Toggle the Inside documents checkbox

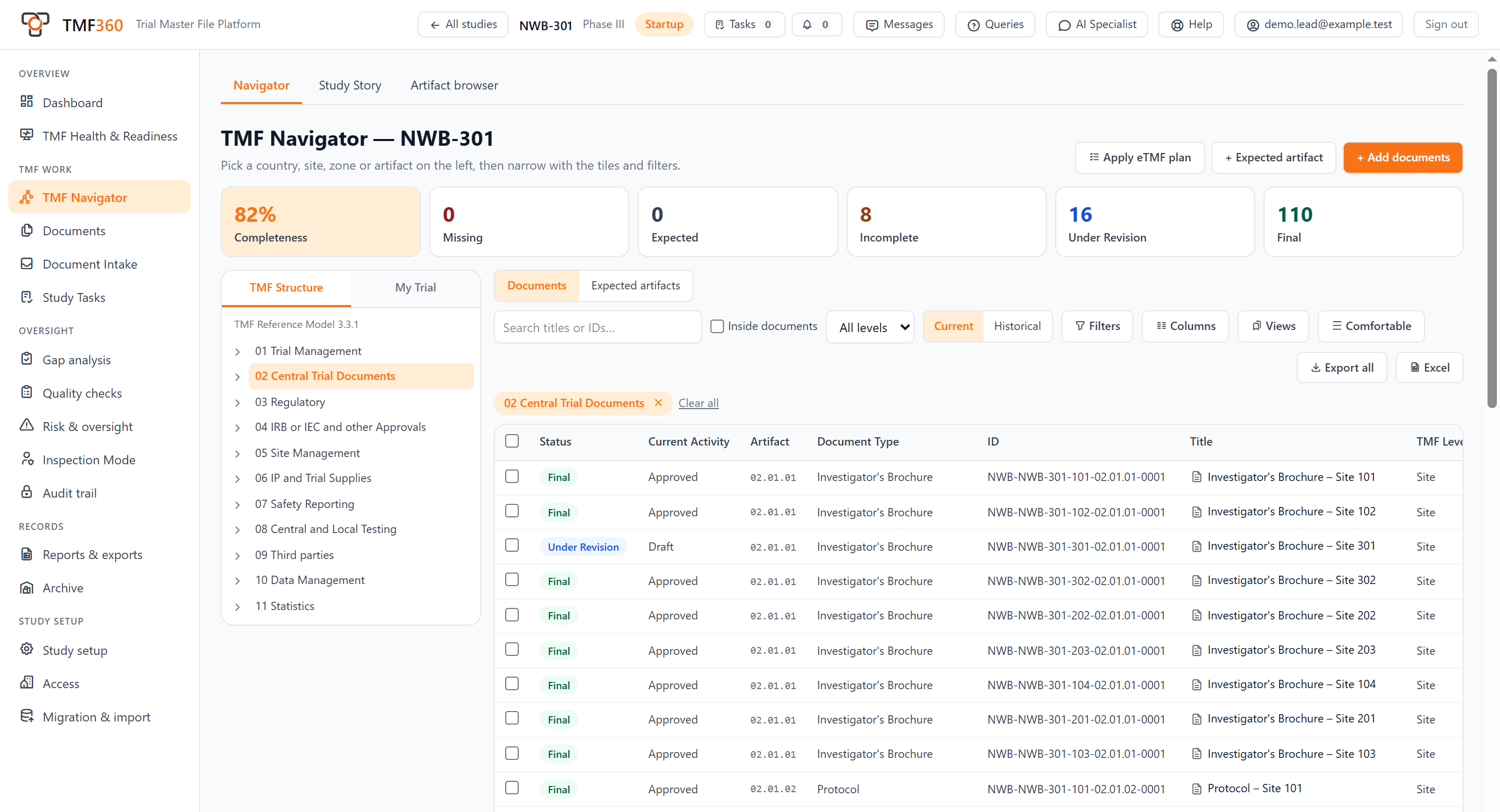tap(717, 326)
